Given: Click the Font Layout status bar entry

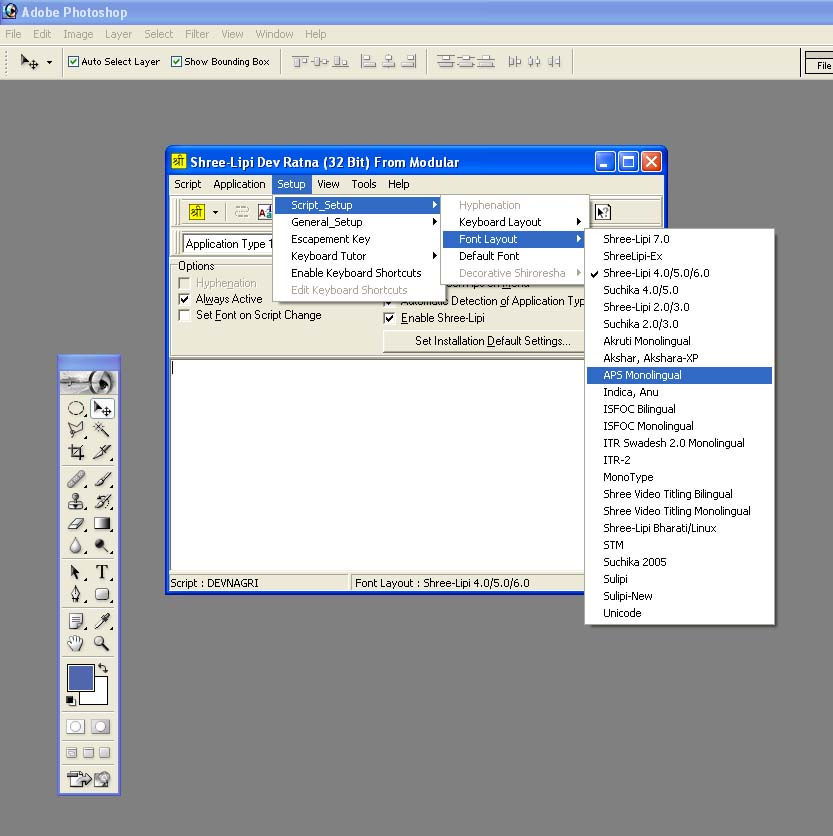Looking at the screenshot, I should tap(468, 583).
